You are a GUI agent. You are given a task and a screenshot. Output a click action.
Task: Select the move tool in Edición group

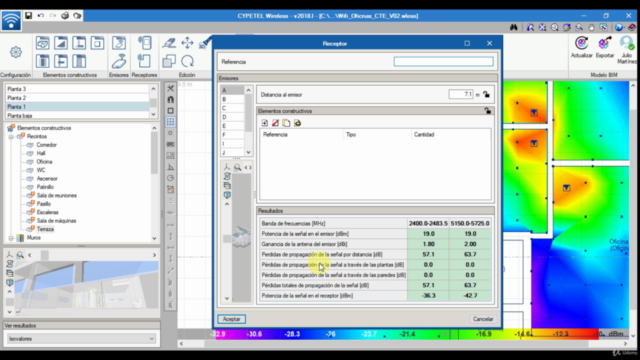coord(187,43)
